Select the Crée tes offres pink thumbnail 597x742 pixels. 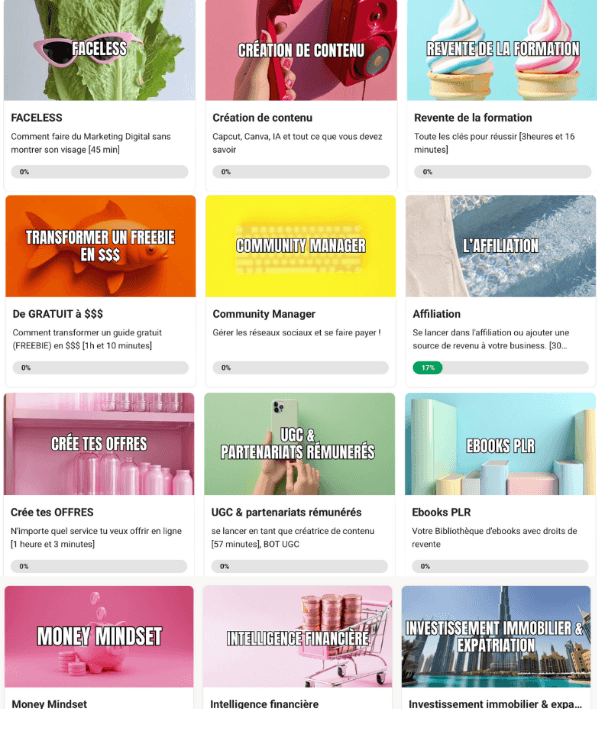pyautogui.click(x=99, y=444)
